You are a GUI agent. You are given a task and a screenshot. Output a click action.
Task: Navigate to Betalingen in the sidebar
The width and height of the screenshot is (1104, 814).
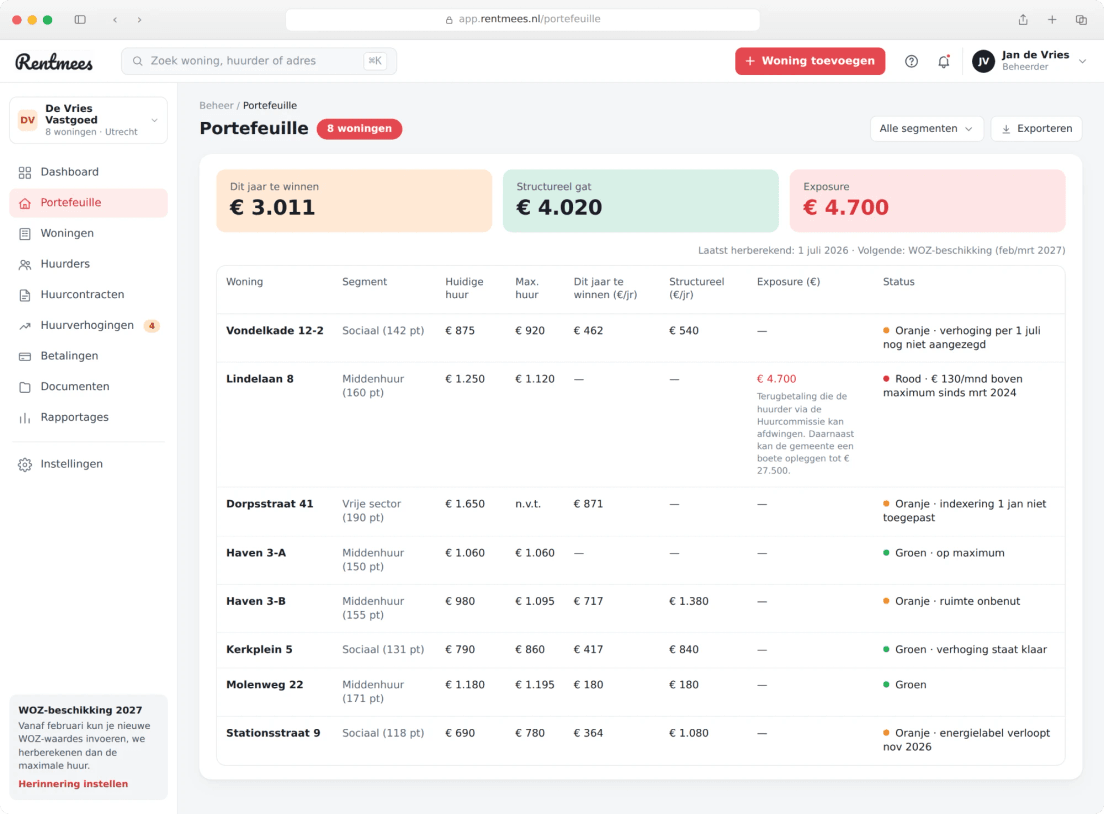(89, 356)
